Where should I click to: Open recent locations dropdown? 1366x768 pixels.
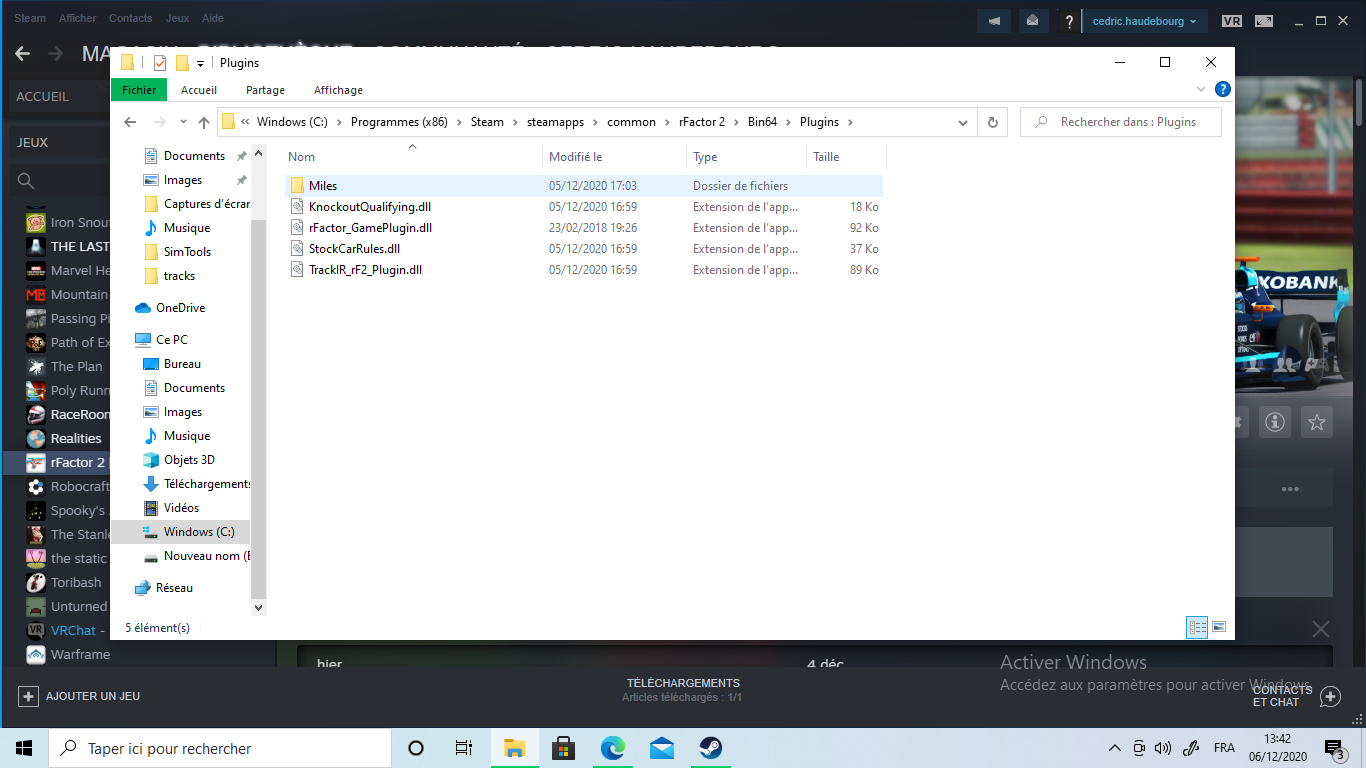point(182,122)
